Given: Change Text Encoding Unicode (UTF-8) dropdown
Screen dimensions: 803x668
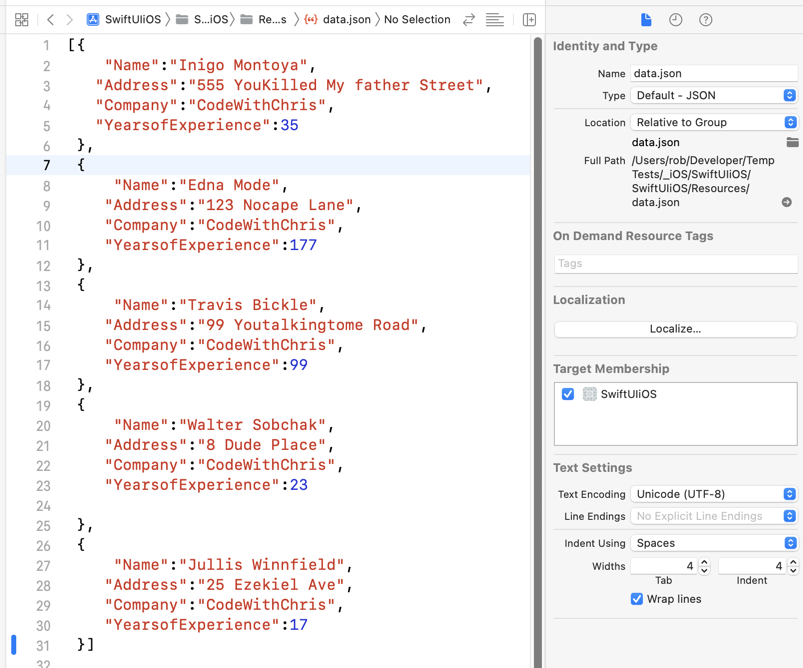Looking at the screenshot, I should [x=713, y=494].
